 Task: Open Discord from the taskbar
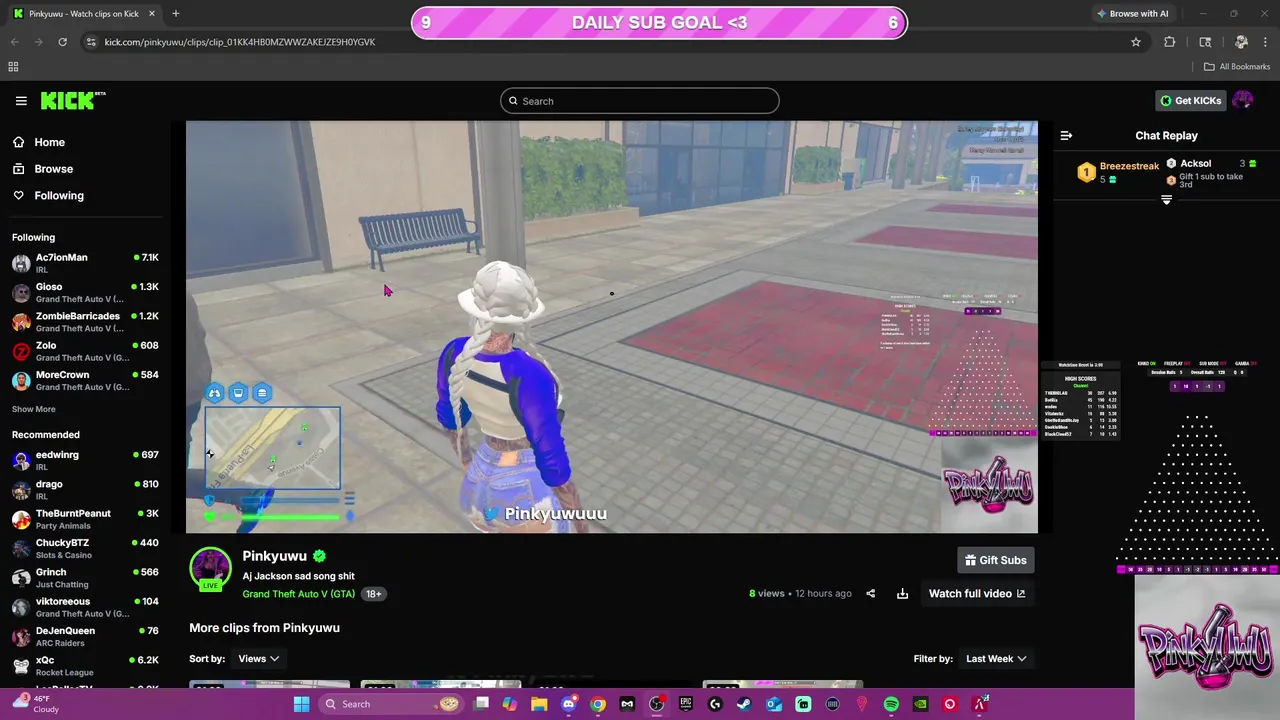click(x=569, y=704)
